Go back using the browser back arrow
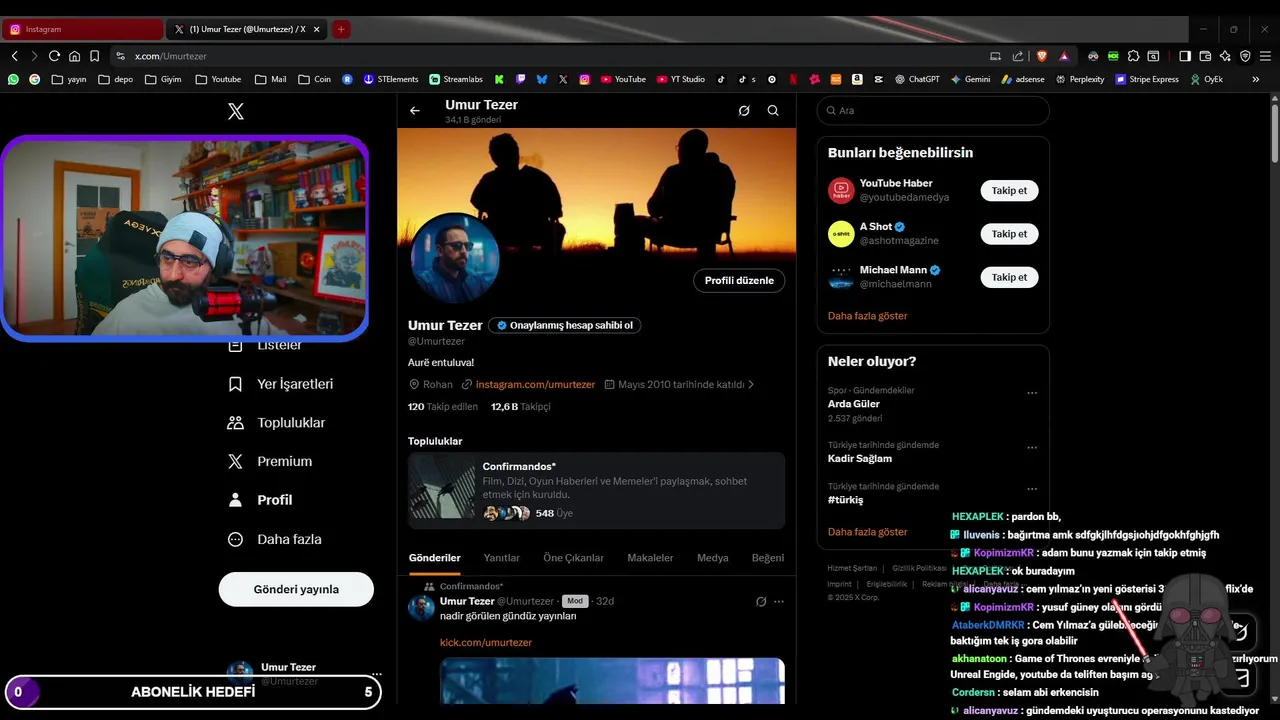This screenshot has width=1280, height=720. click(14, 56)
